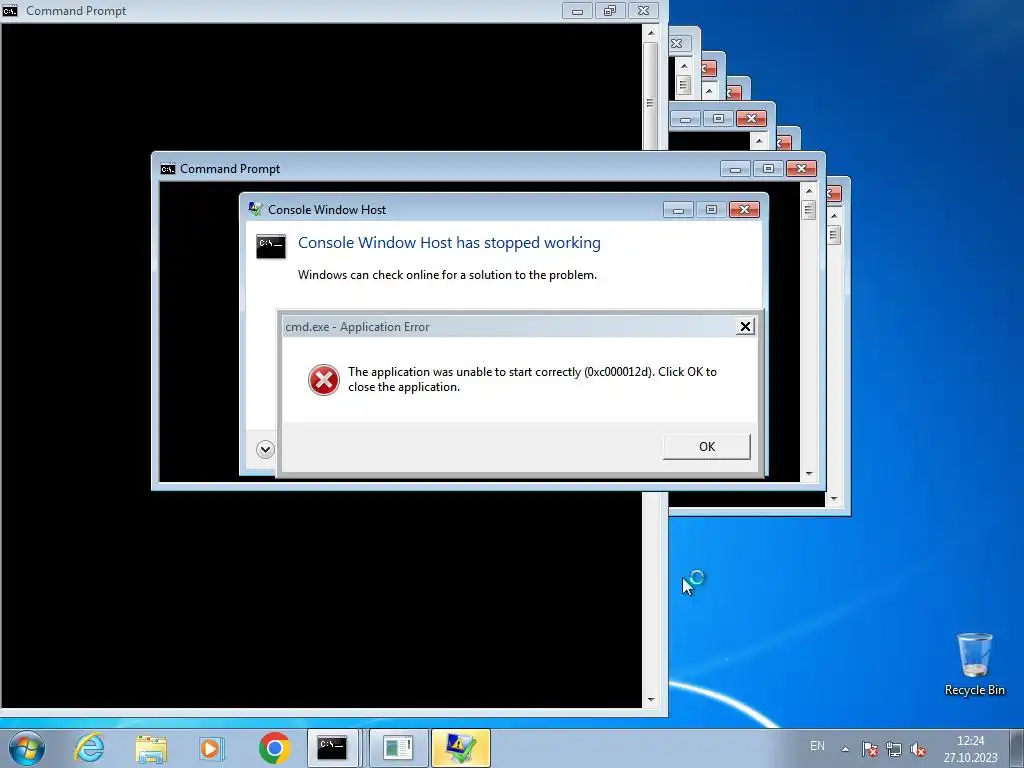Click OK in the Application Error dialog
Screen dimensions: 1024x768
pos(707,447)
